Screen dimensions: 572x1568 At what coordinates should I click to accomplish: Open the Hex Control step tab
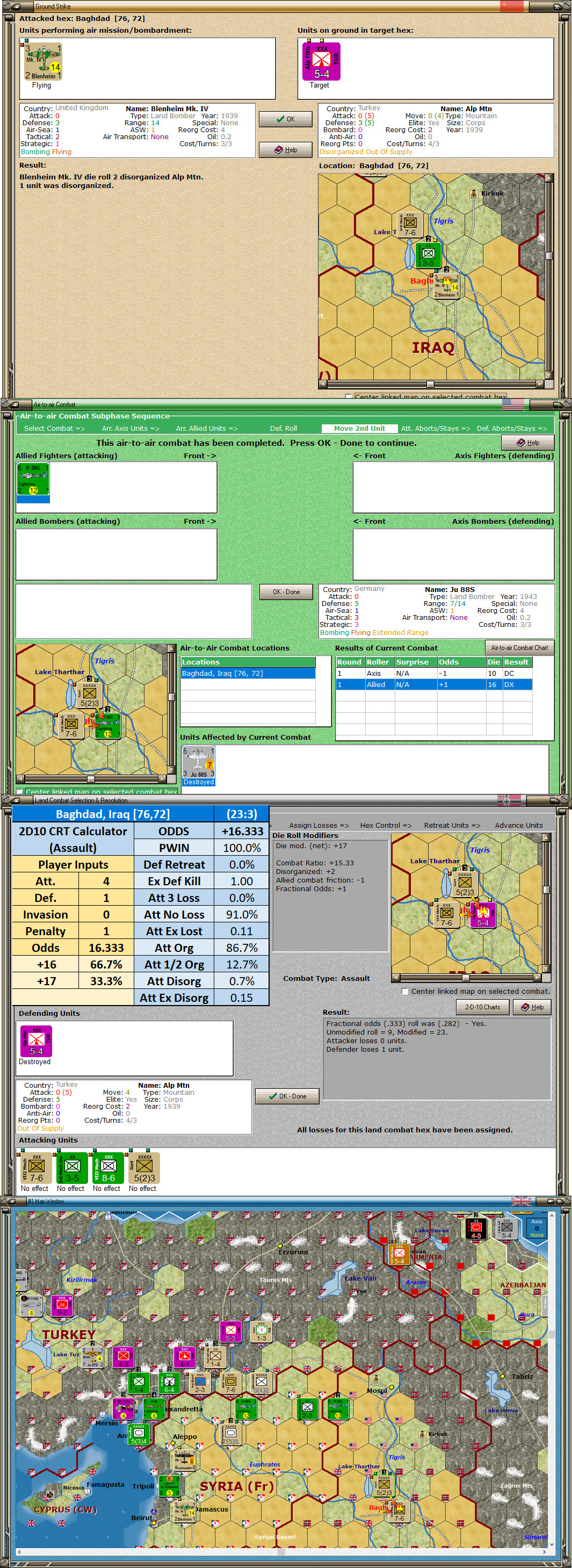pos(386,826)
